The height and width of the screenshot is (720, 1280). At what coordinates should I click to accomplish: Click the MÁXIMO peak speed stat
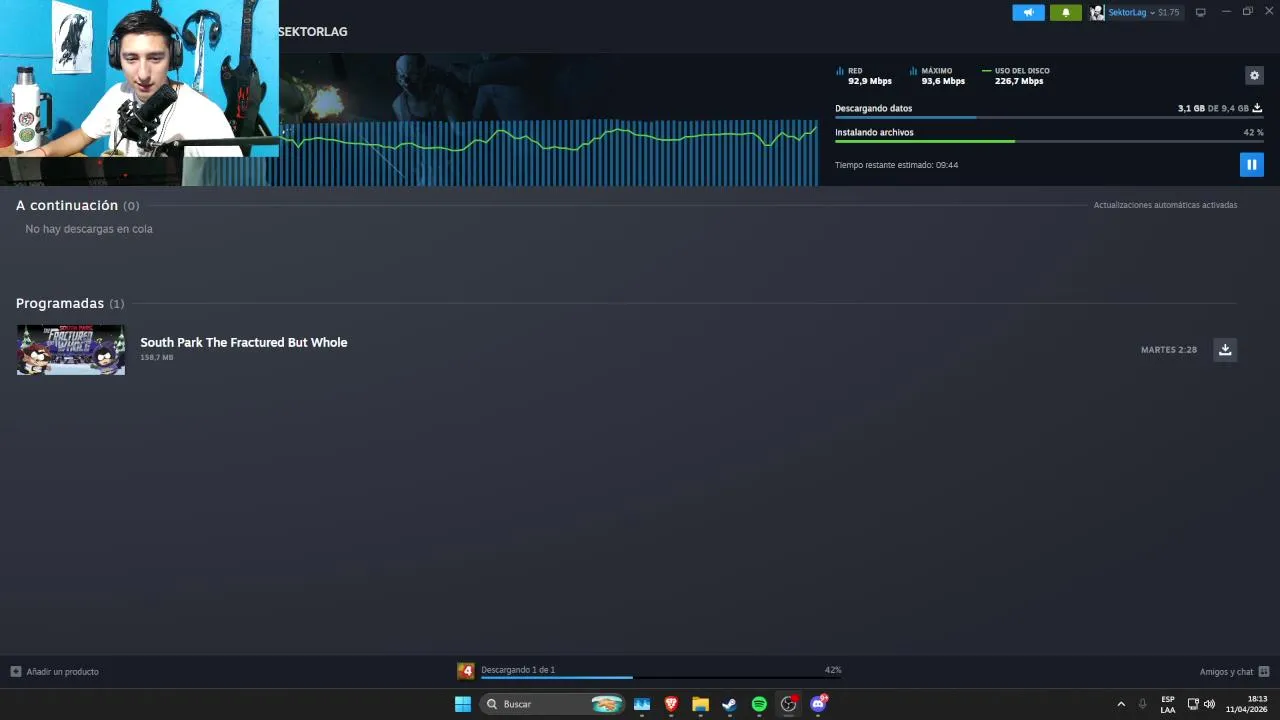coord(938,76)
